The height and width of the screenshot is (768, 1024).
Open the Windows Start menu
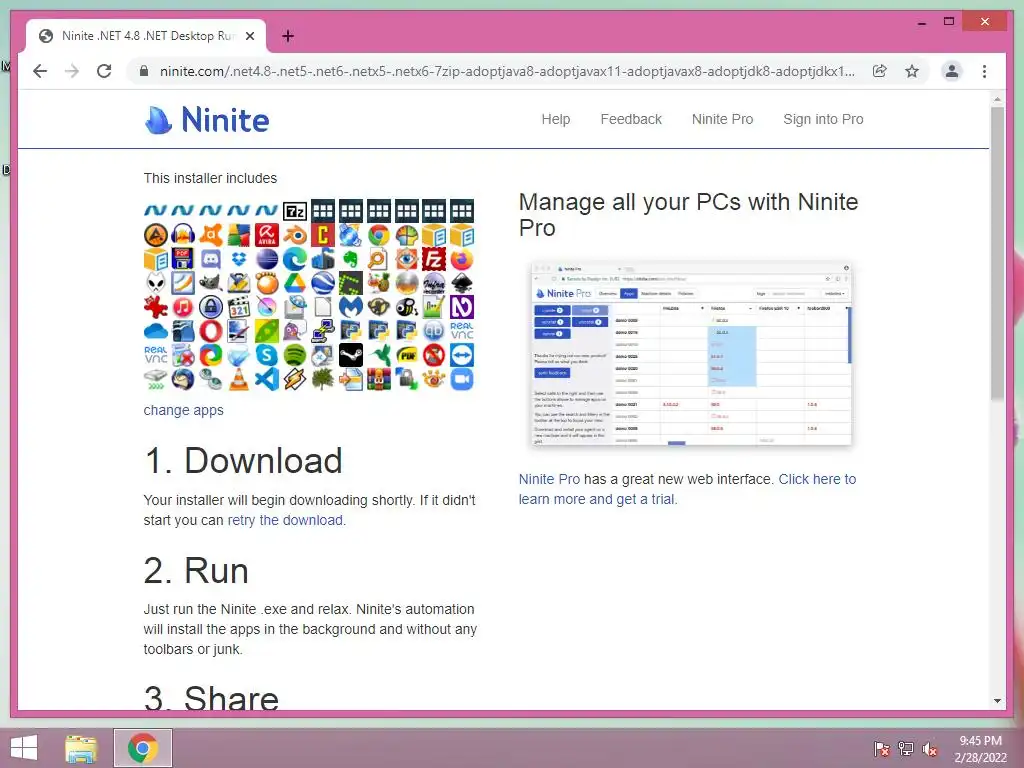[x=24, y=748]
